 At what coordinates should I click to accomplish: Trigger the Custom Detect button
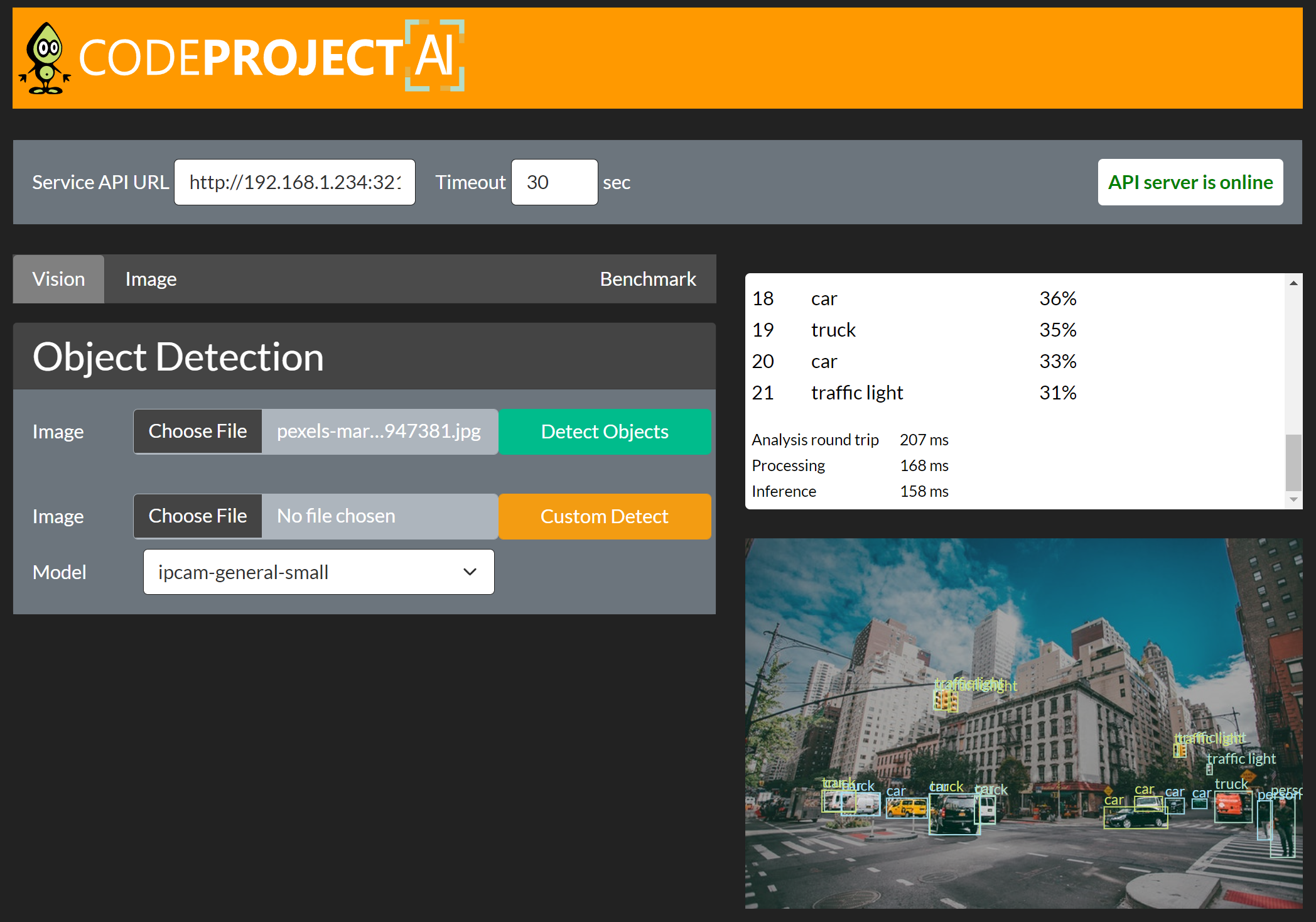(x=603, y=516)
